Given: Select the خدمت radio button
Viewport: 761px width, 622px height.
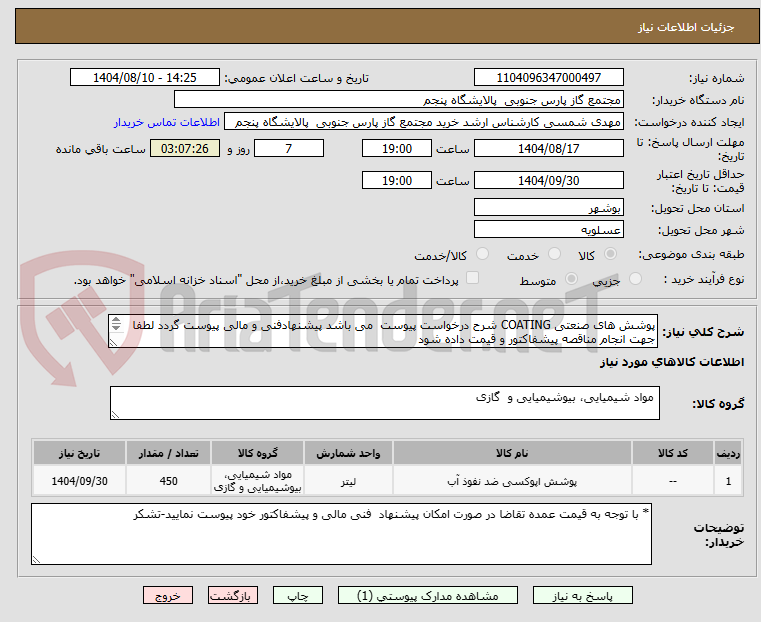Looking at the screenshot, I should [x=554, y=254].
